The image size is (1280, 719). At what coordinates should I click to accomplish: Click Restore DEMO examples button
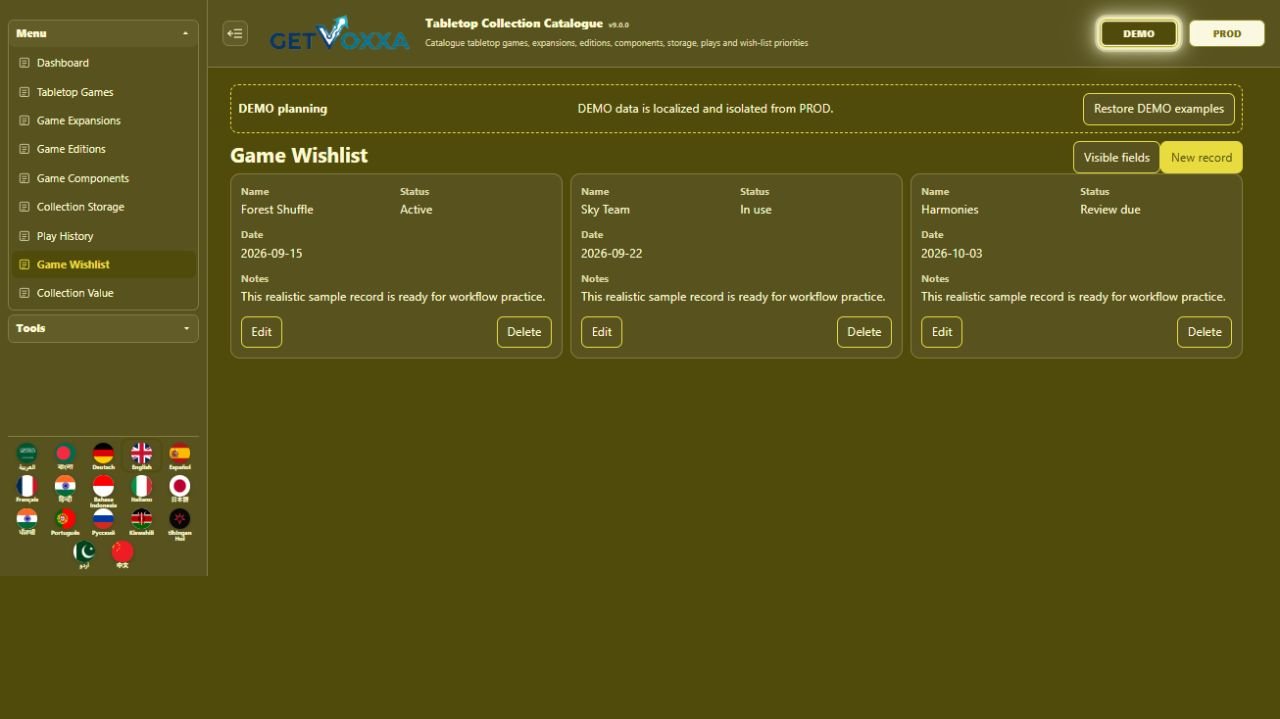tap(1159, 109)
